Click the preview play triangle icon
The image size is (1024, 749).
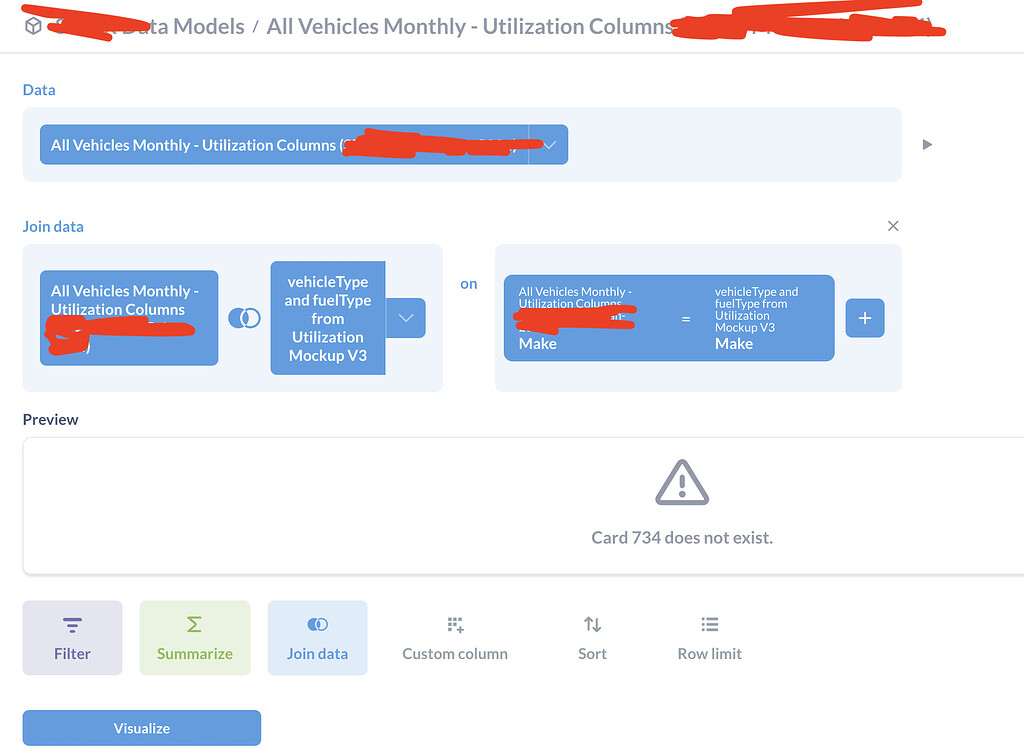[x=927, y=145]
